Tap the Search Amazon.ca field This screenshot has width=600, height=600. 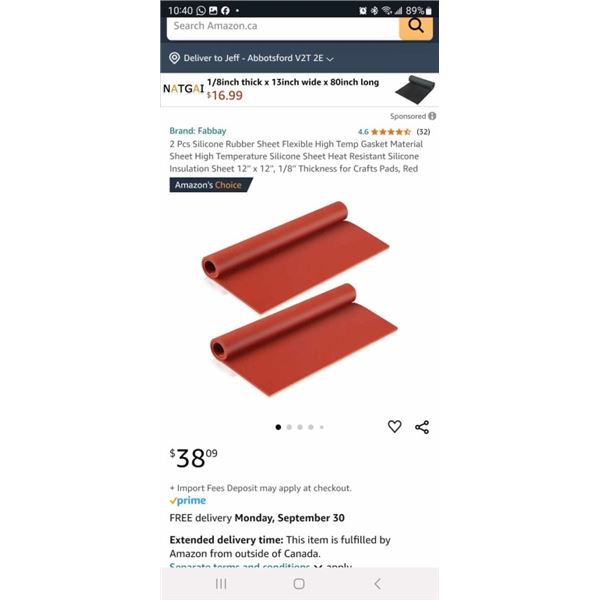tap(283, 28)
